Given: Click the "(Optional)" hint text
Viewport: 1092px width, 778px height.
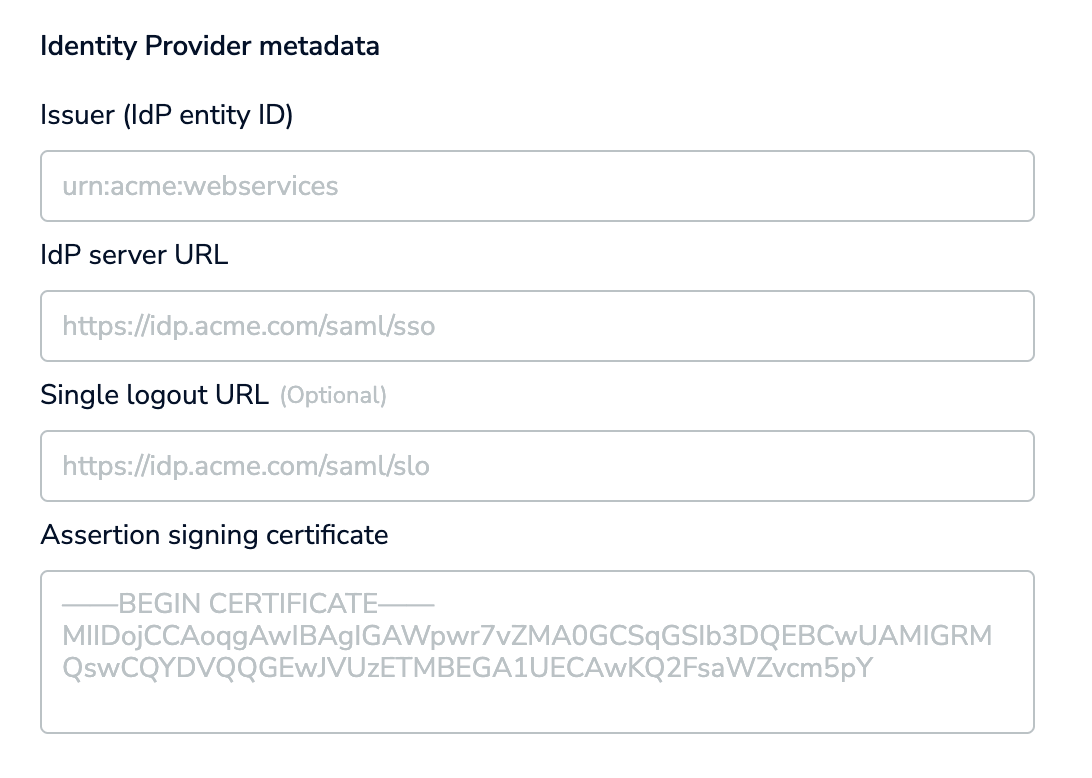Looking at the screenshot, I should [333, 396].
